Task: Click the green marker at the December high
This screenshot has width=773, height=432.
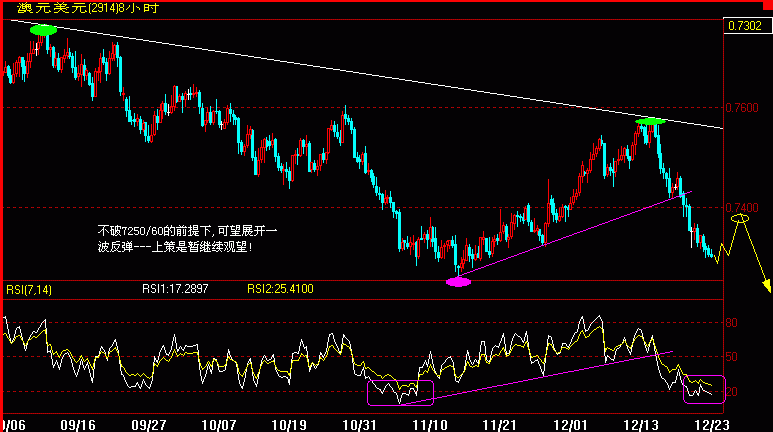Action: coord(650,121)
